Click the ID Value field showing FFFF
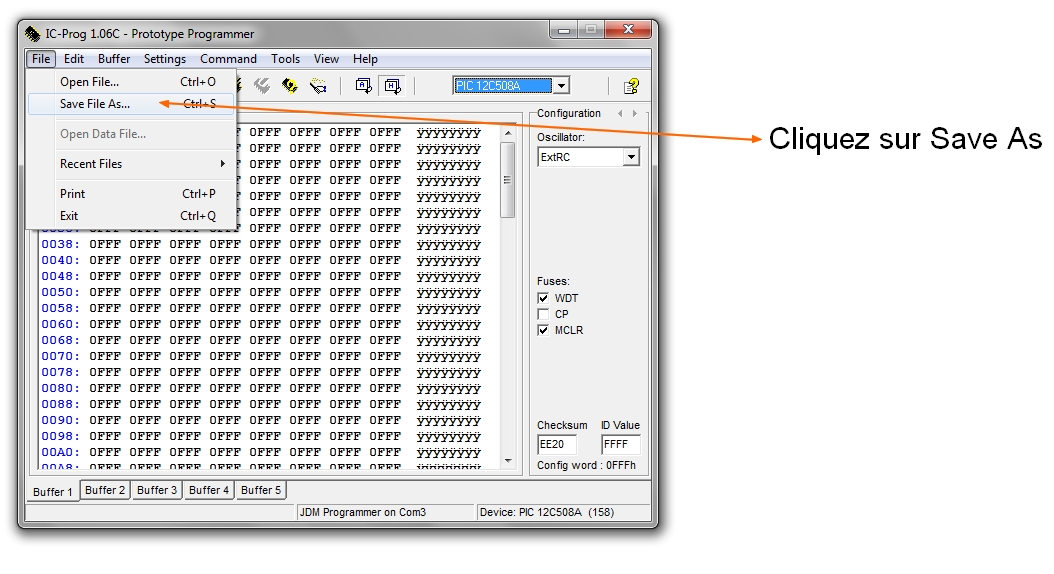This screenshot has height=574, width=1054. [620, 444]
